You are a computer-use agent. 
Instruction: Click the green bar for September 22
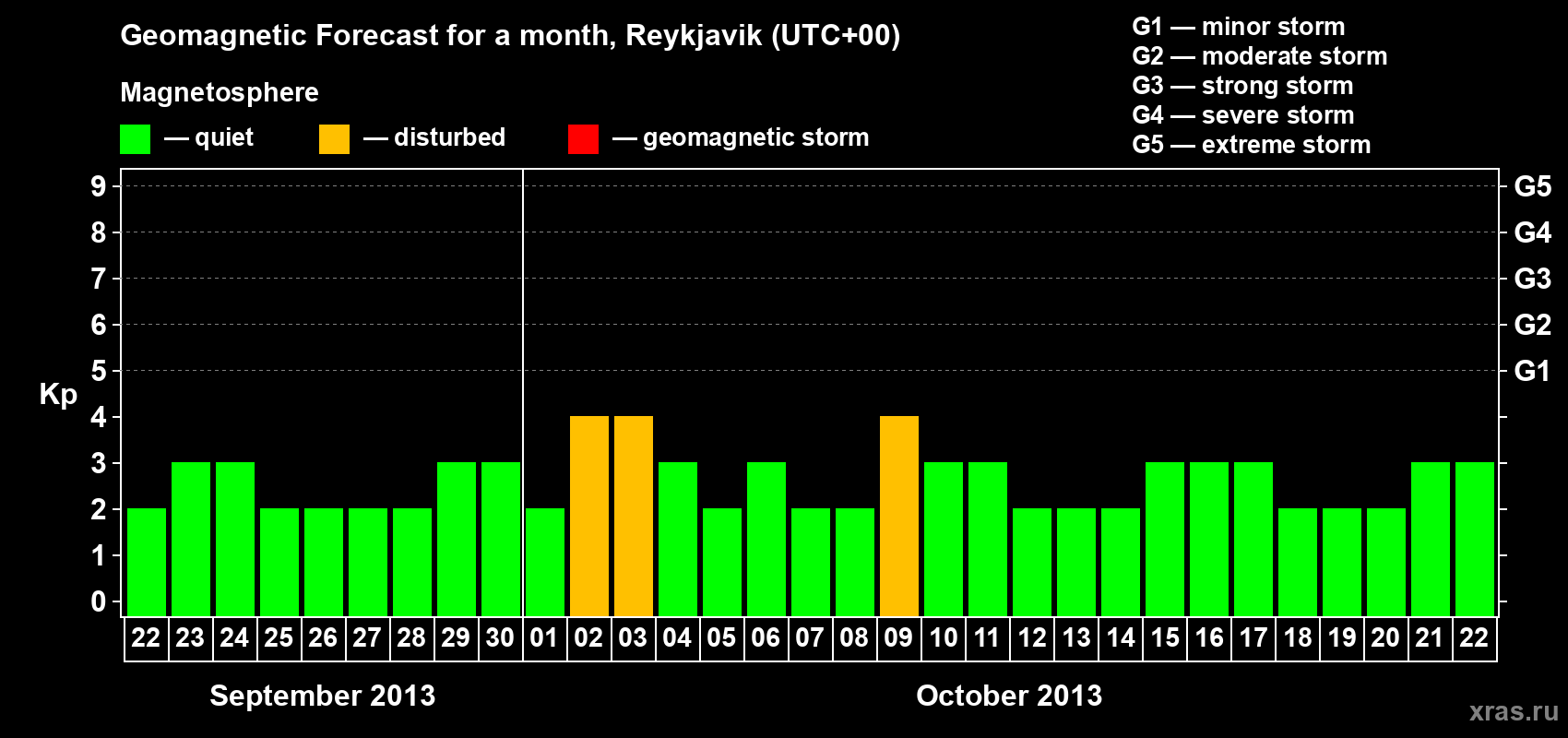point(147,562)
